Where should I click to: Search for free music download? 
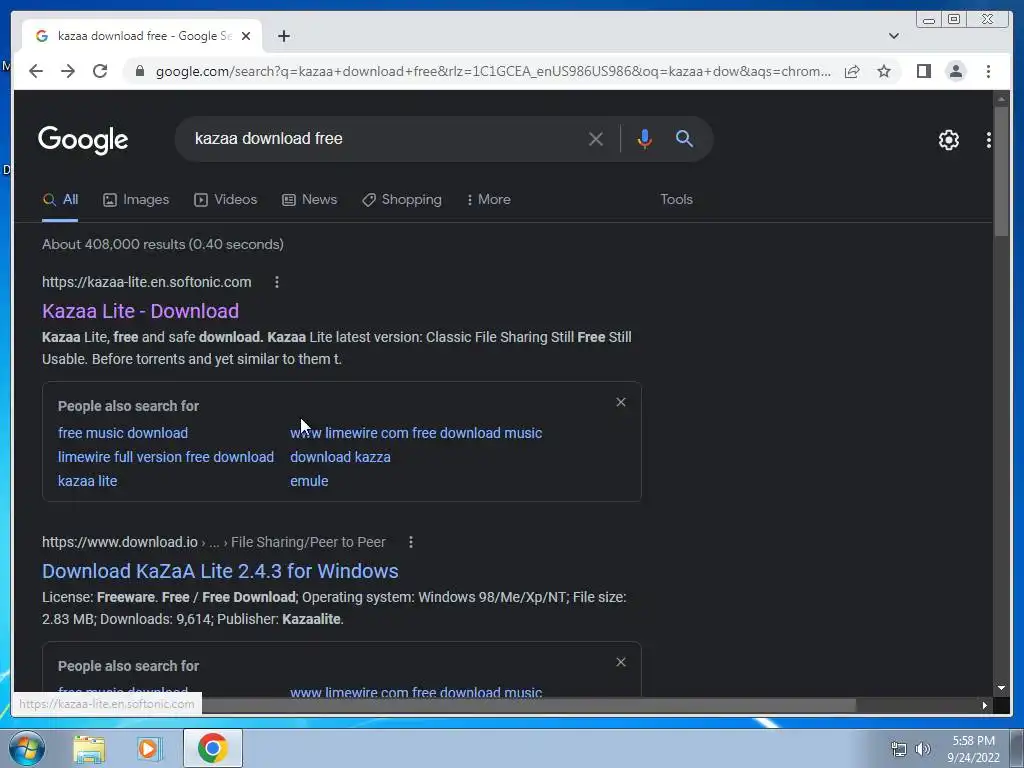123,433
